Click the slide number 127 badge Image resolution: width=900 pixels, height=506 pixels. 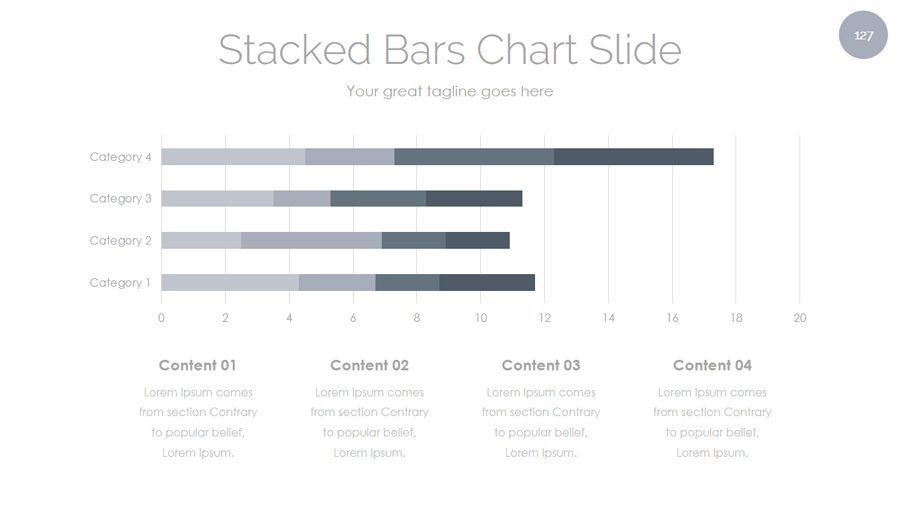863,35
